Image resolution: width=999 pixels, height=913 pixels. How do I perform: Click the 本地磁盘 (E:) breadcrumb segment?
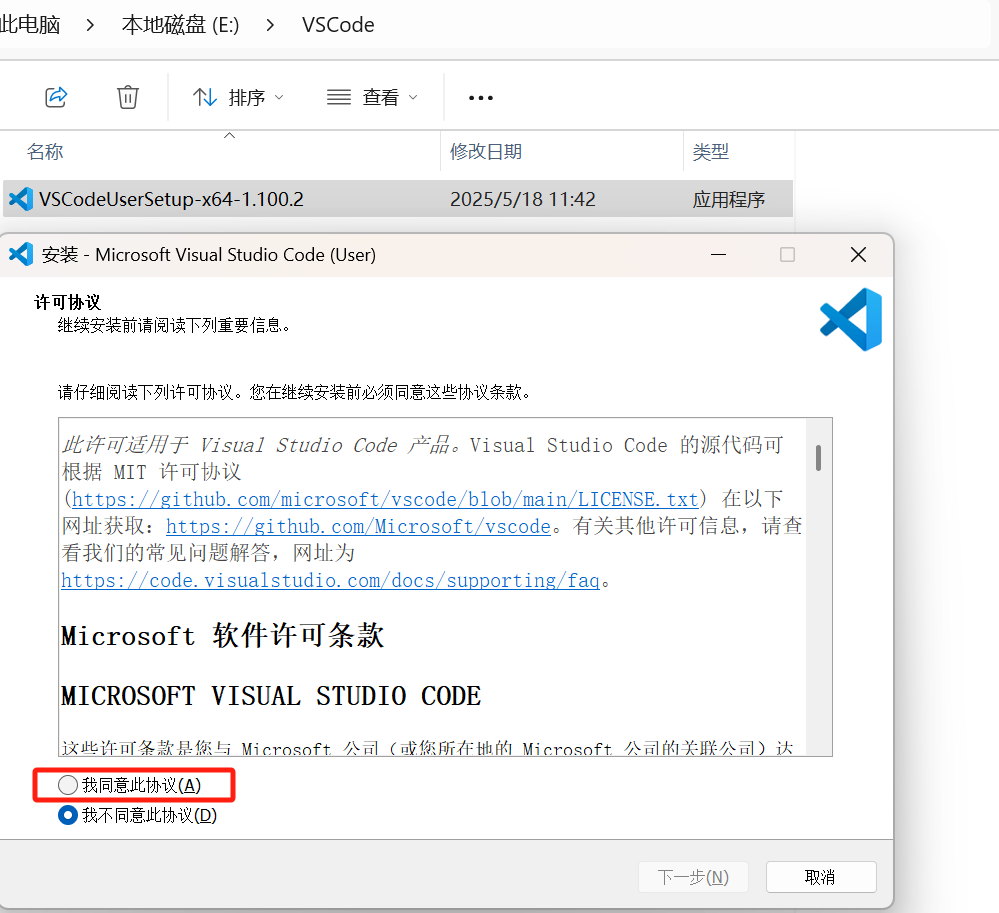[180, 25]
